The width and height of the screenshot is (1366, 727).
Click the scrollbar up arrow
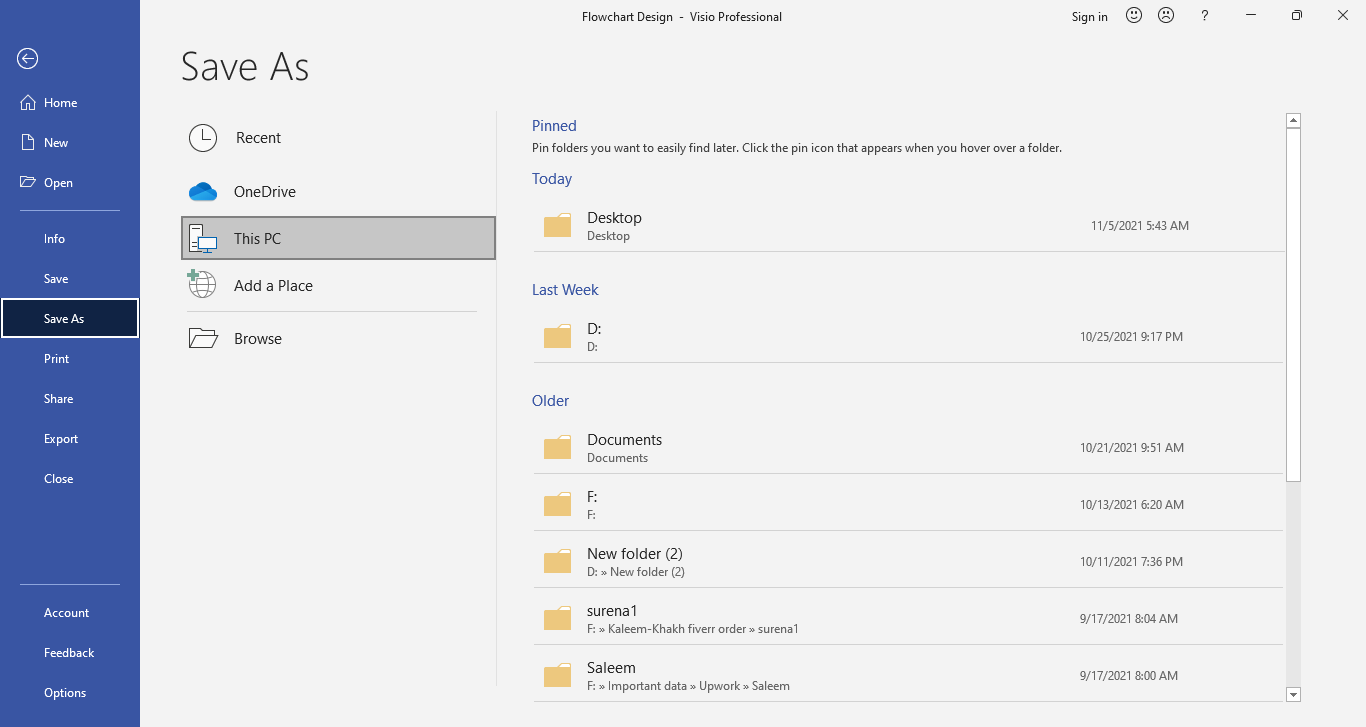1293,120
